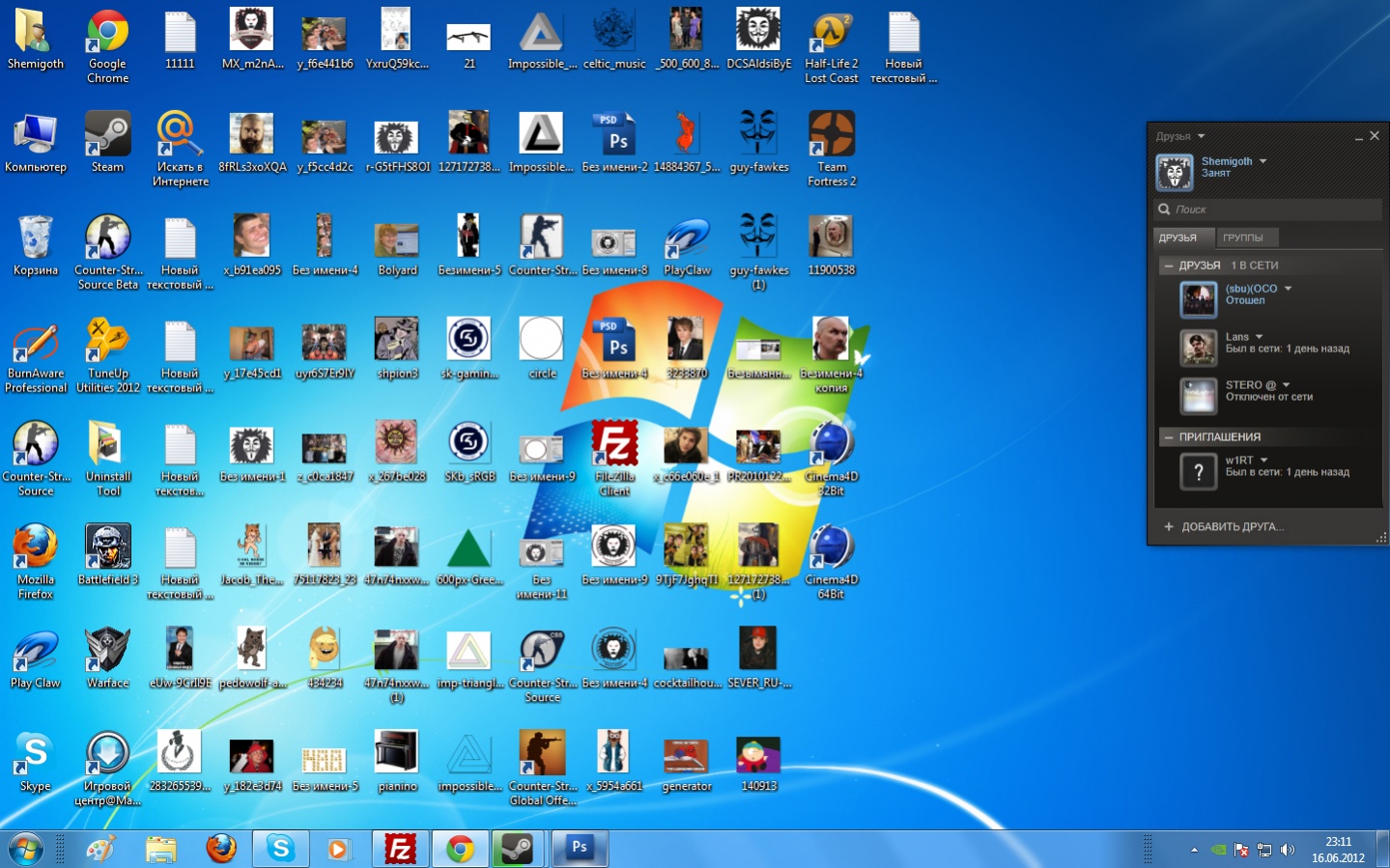Open the Shemigoth status dropdown arrow
The image size is (1390, 868).
(1262, 161)
